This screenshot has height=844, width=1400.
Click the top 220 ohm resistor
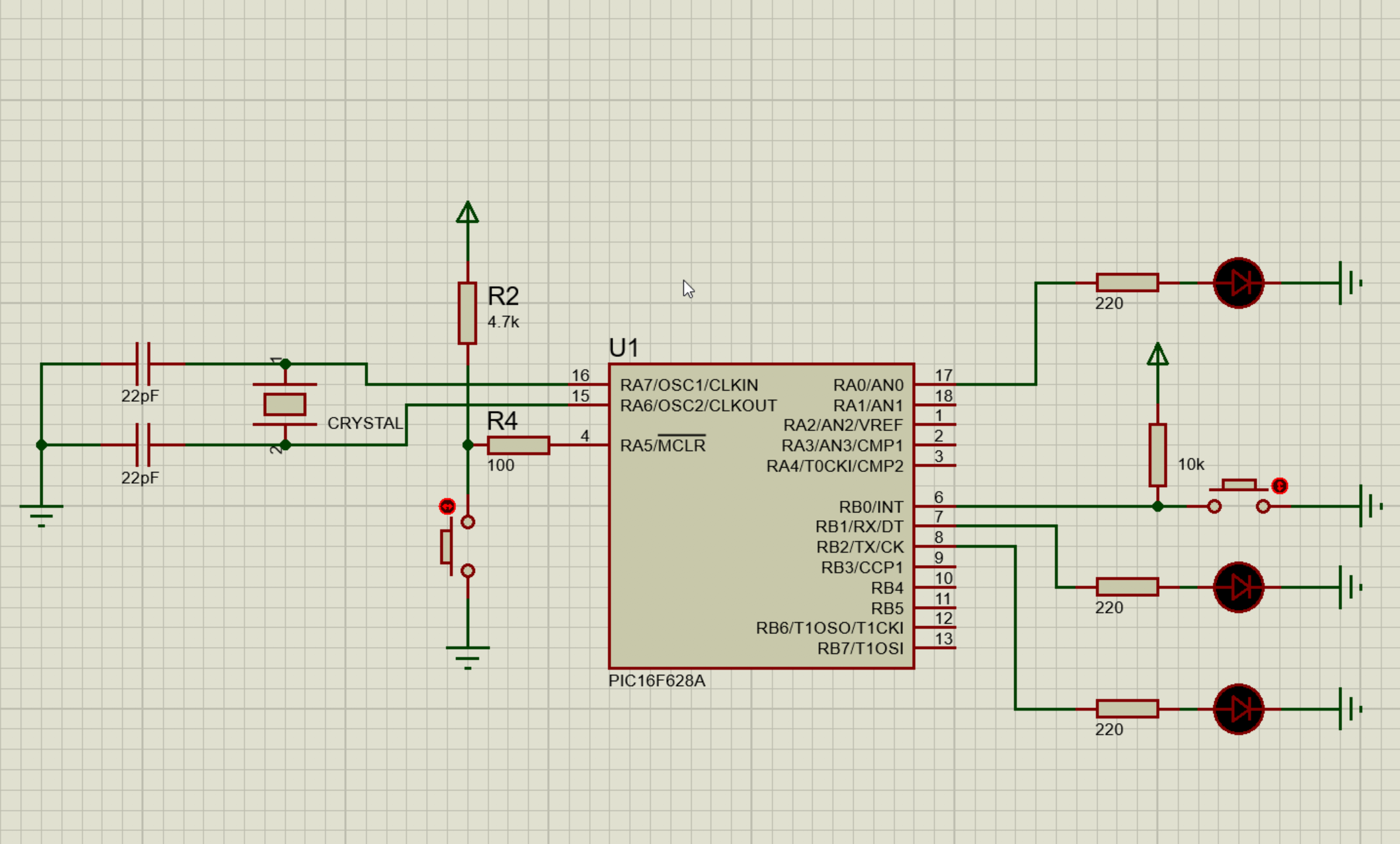tap(1127, 283)
